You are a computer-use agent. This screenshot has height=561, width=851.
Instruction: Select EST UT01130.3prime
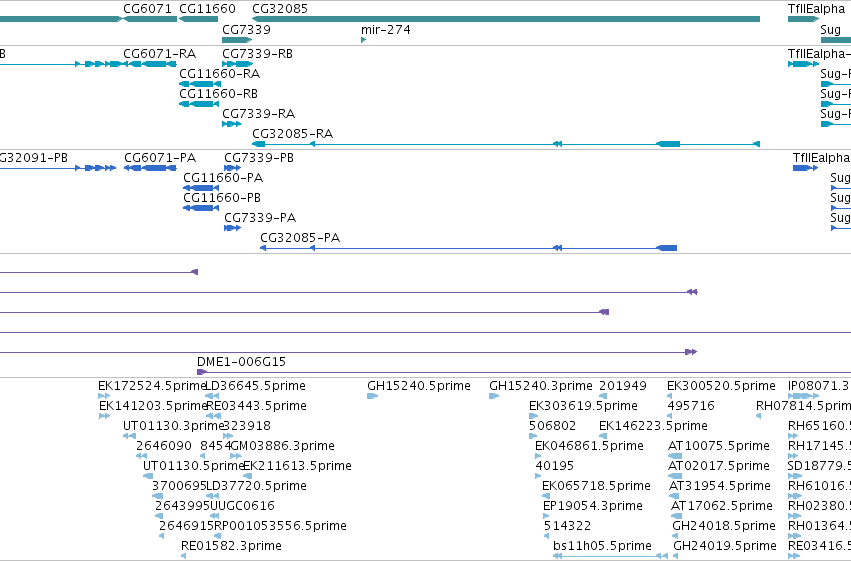[x=174, y=426]
